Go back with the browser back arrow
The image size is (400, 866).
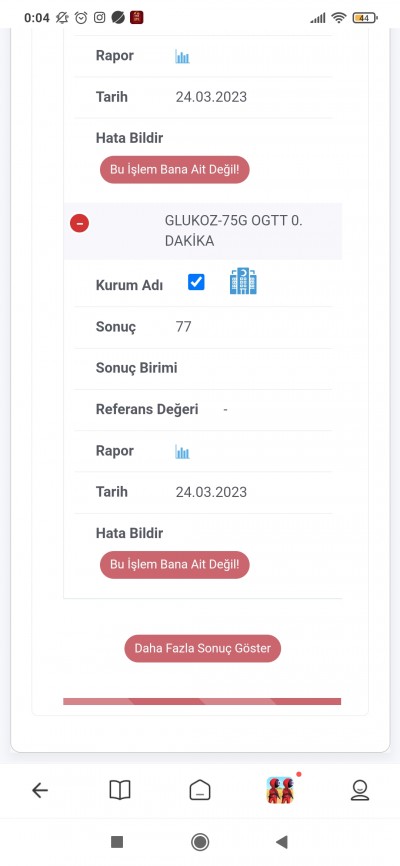pos(40,791)
